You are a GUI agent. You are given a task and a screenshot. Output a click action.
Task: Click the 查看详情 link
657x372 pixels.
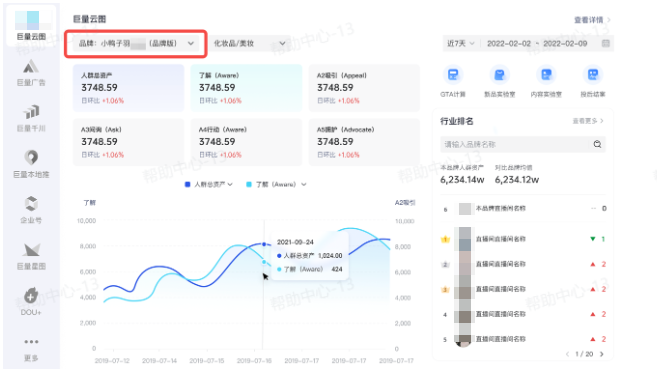[592, 20]
